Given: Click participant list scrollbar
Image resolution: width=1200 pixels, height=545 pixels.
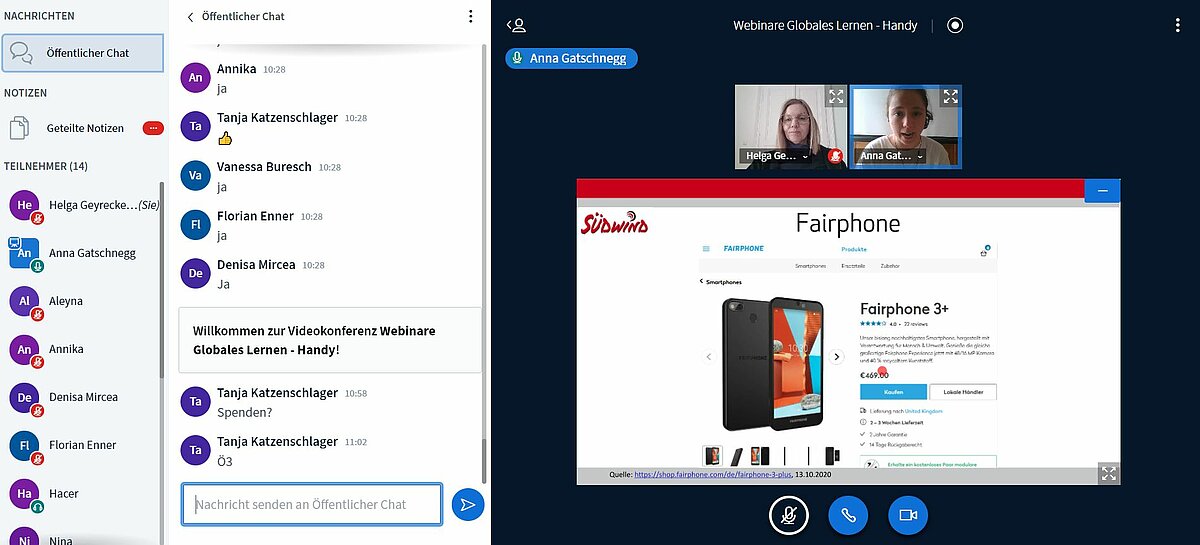Looking at the screenshot, I should pyautogui.click(x=162, y=280).
